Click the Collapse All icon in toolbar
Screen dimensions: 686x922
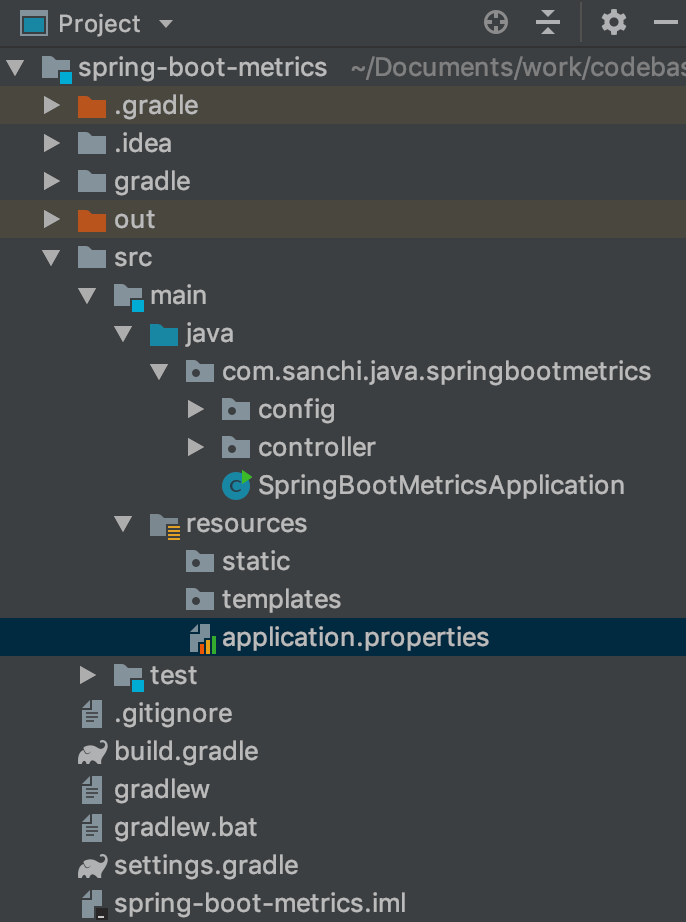coord(549,23)
